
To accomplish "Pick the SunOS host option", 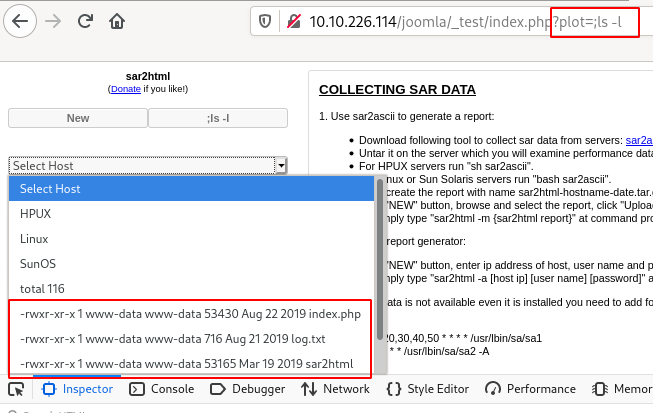I will [x=36, y=264].
